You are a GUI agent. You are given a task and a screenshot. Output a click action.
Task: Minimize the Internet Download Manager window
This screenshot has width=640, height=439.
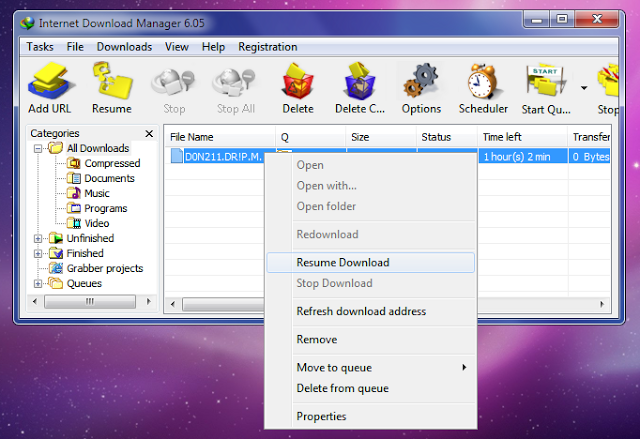(537, 19)
